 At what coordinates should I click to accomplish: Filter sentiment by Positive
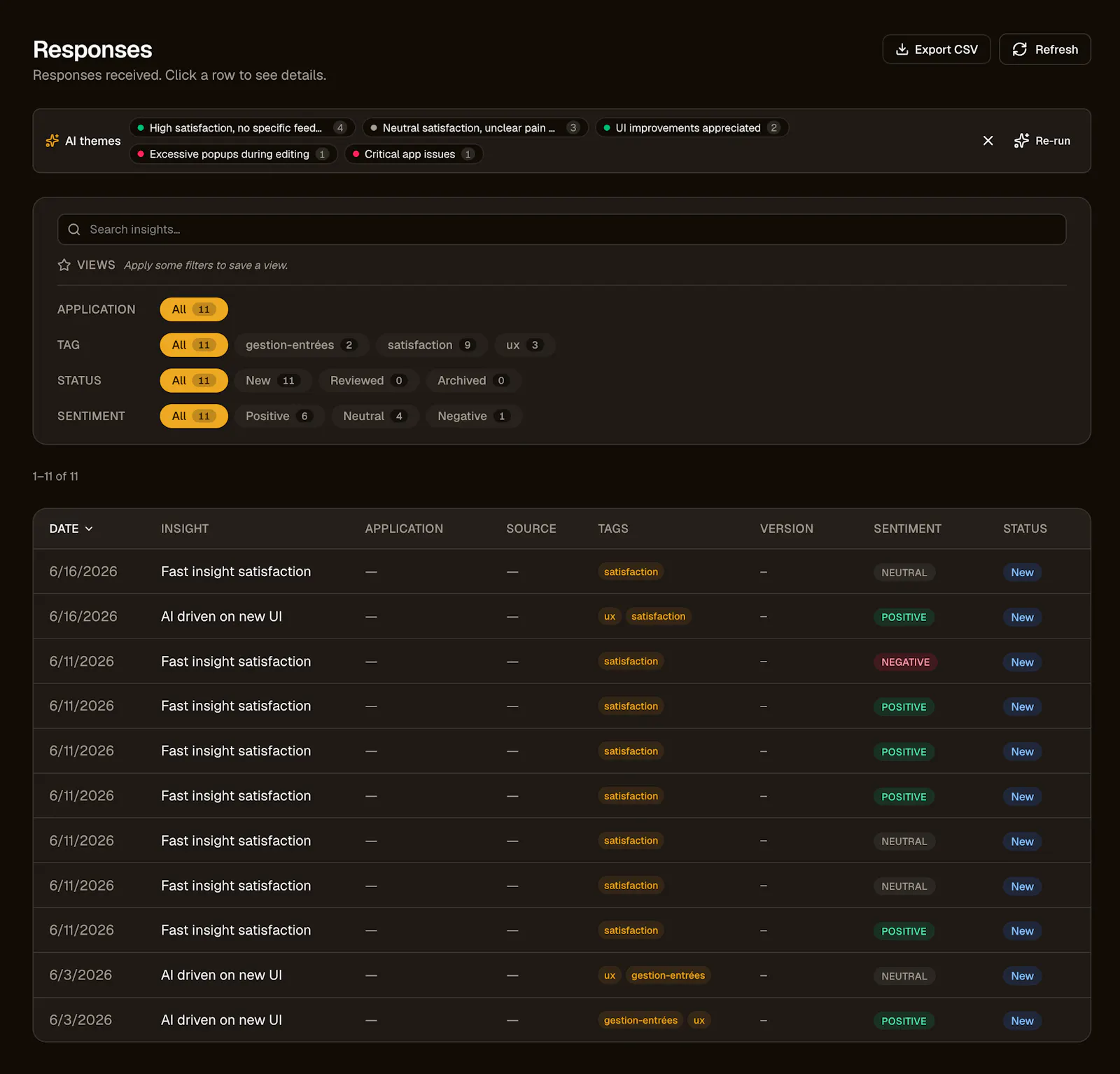click(279, 416)
